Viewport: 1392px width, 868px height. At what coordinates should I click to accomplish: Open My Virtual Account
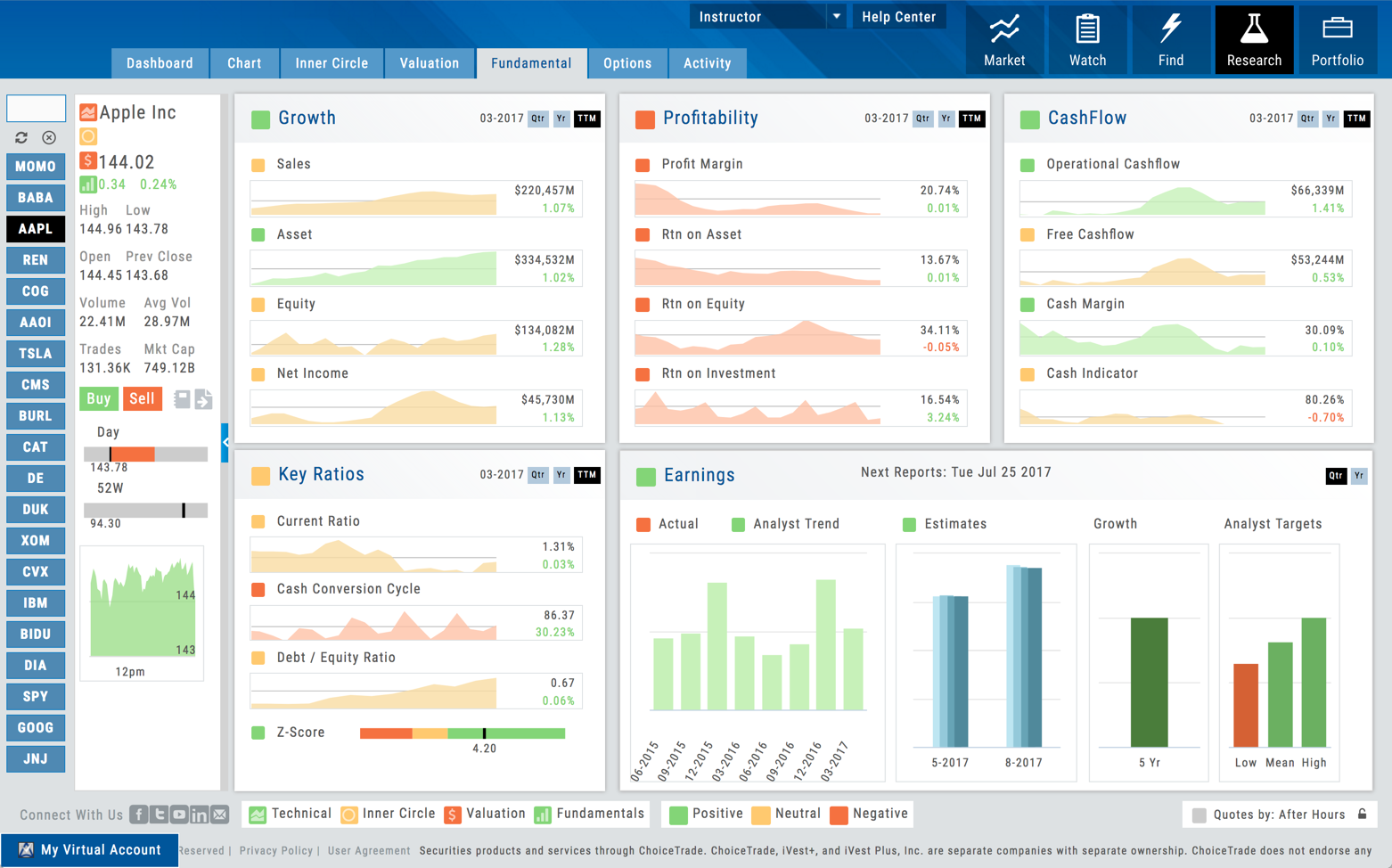point(90,850)
